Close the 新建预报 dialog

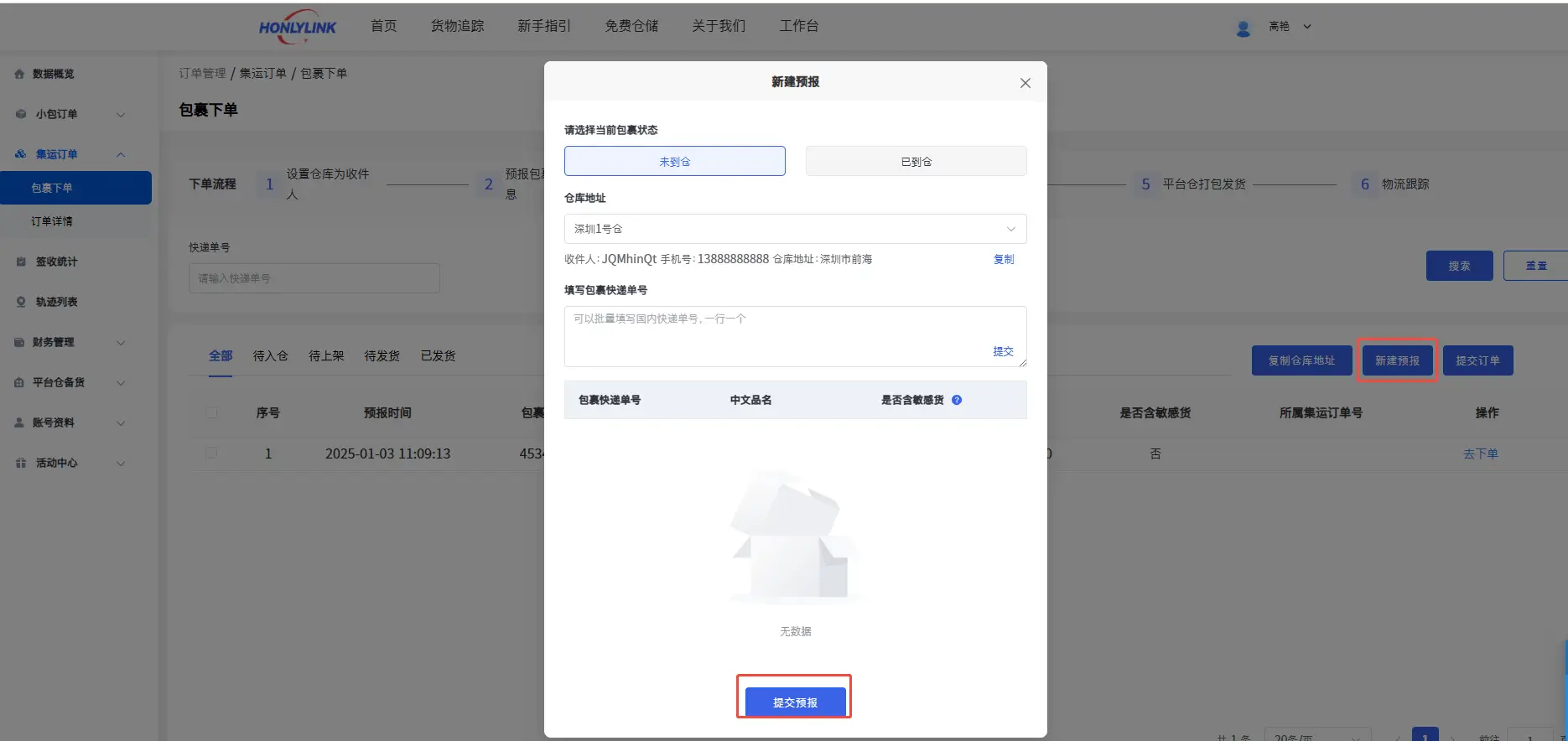point(1025,83)
